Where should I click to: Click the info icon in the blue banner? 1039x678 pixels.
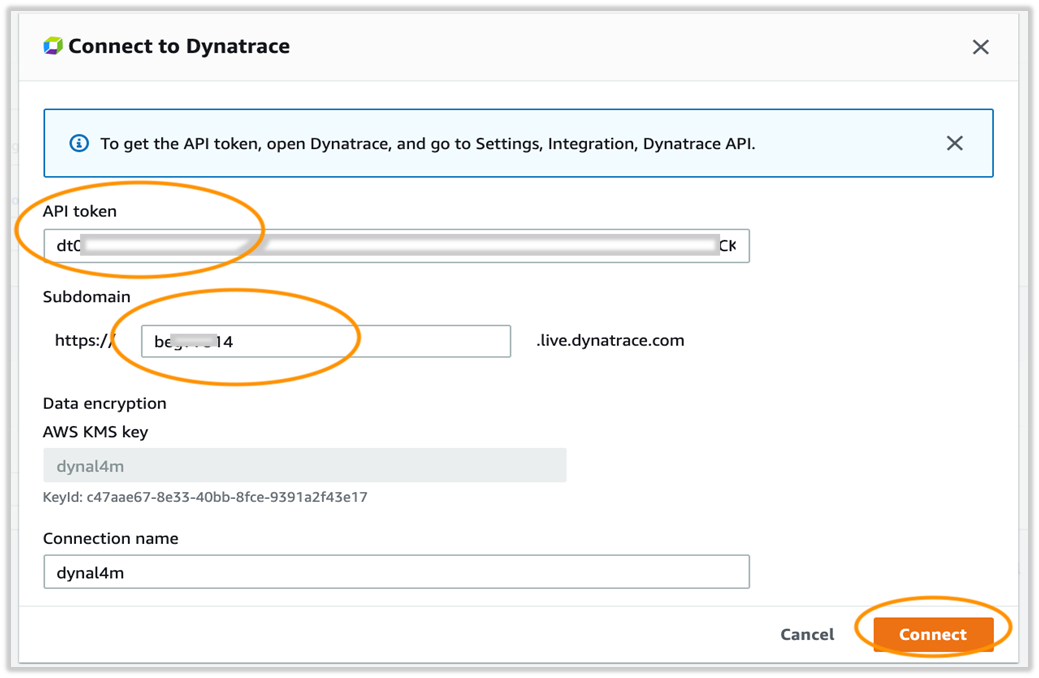[79, 143]
